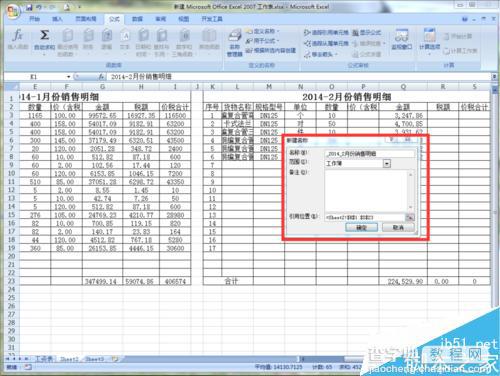Click the Calculate Now button in ribbon
The image size is (500, 376).
(458, 36)
